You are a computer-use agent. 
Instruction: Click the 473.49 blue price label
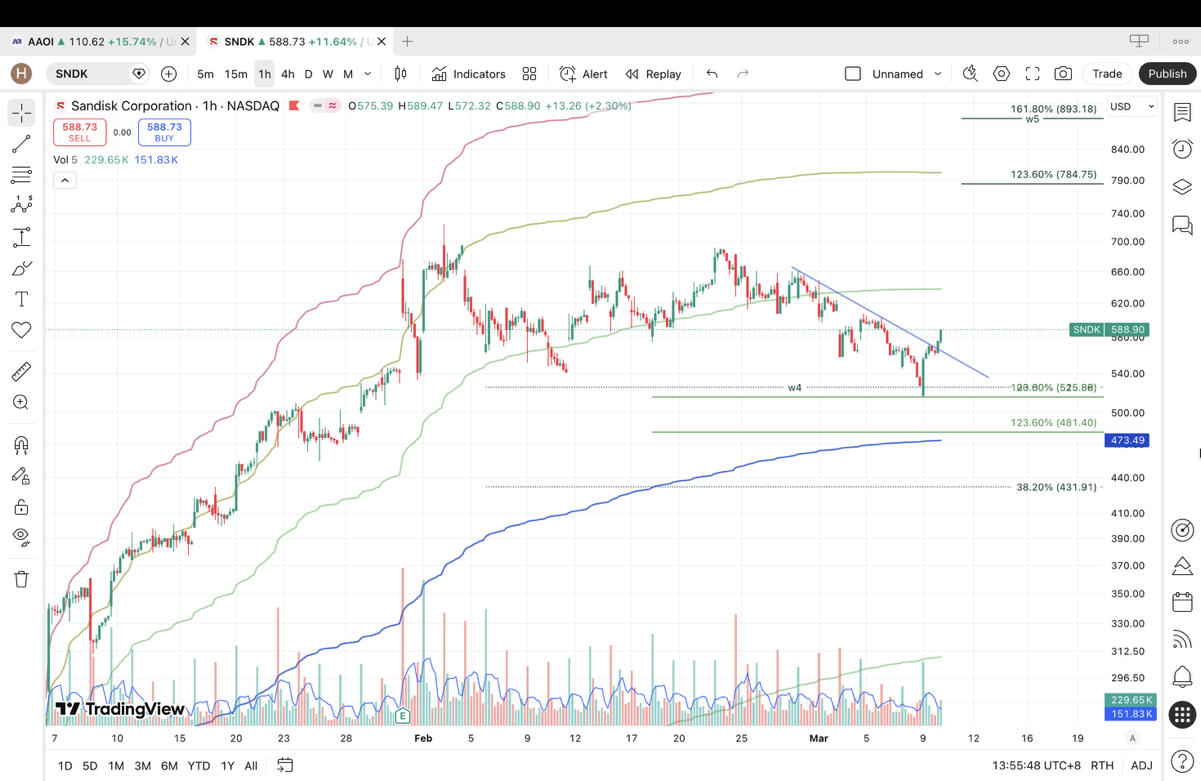1126,440
